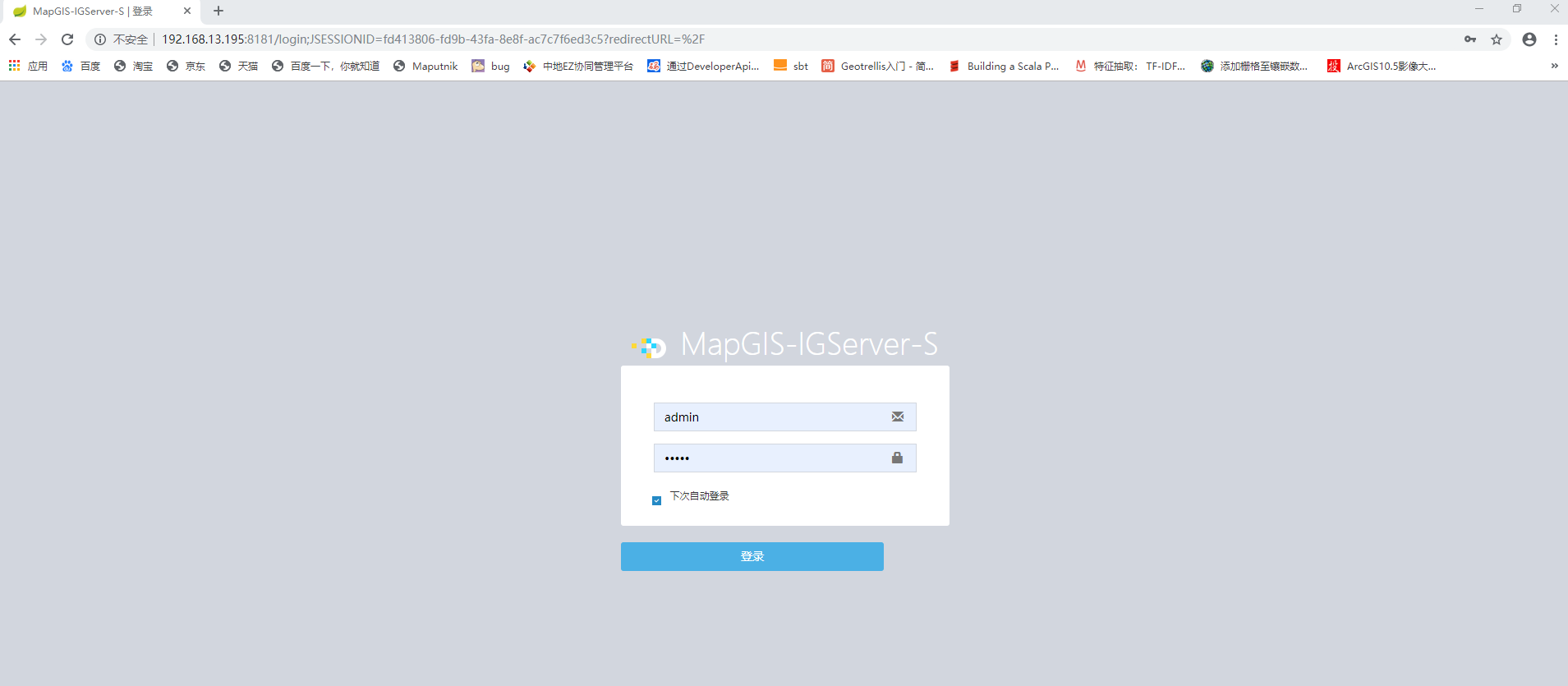This screenshot has height=686, width=1568.
Task: Reload the login page
Action: 67,39
